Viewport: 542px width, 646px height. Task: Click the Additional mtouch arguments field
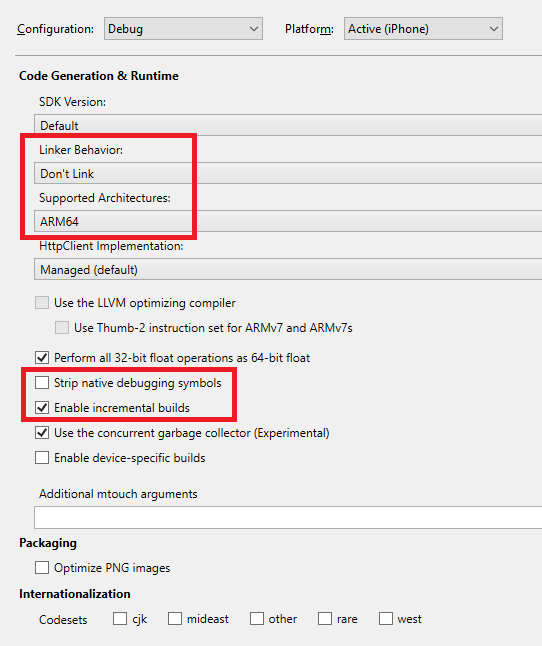[288, 518]
